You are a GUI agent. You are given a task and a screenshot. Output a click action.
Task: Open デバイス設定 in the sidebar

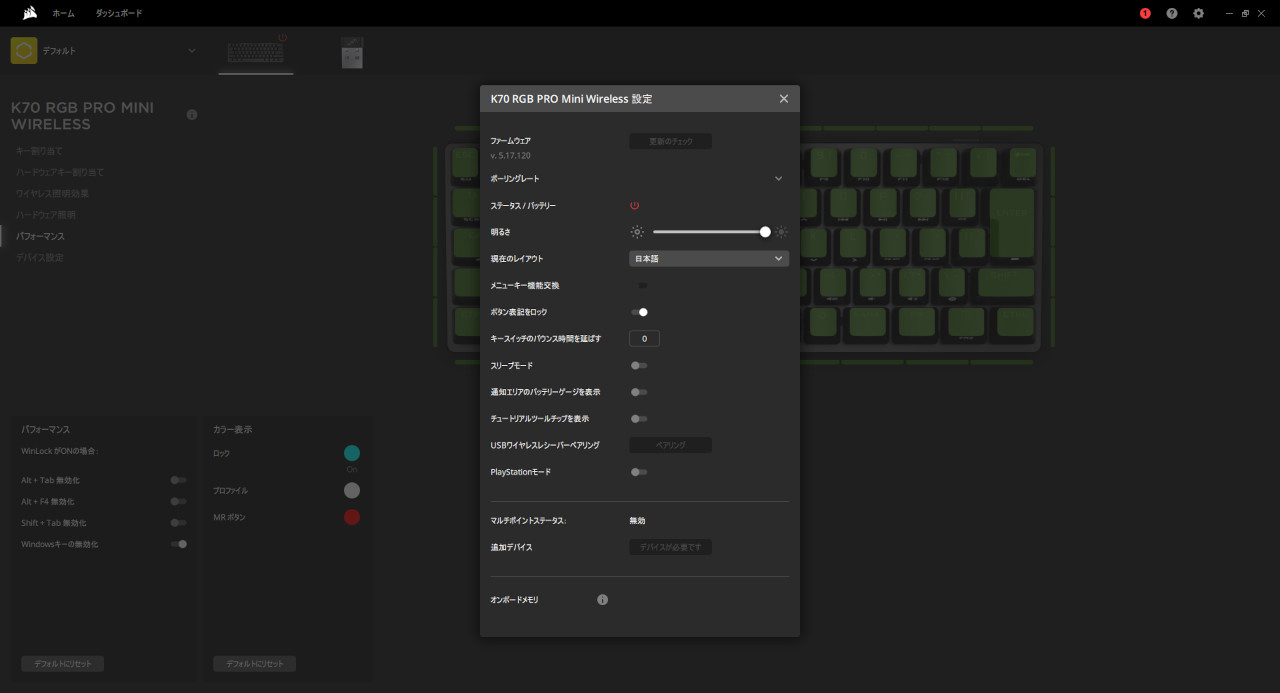pos(40,258)
